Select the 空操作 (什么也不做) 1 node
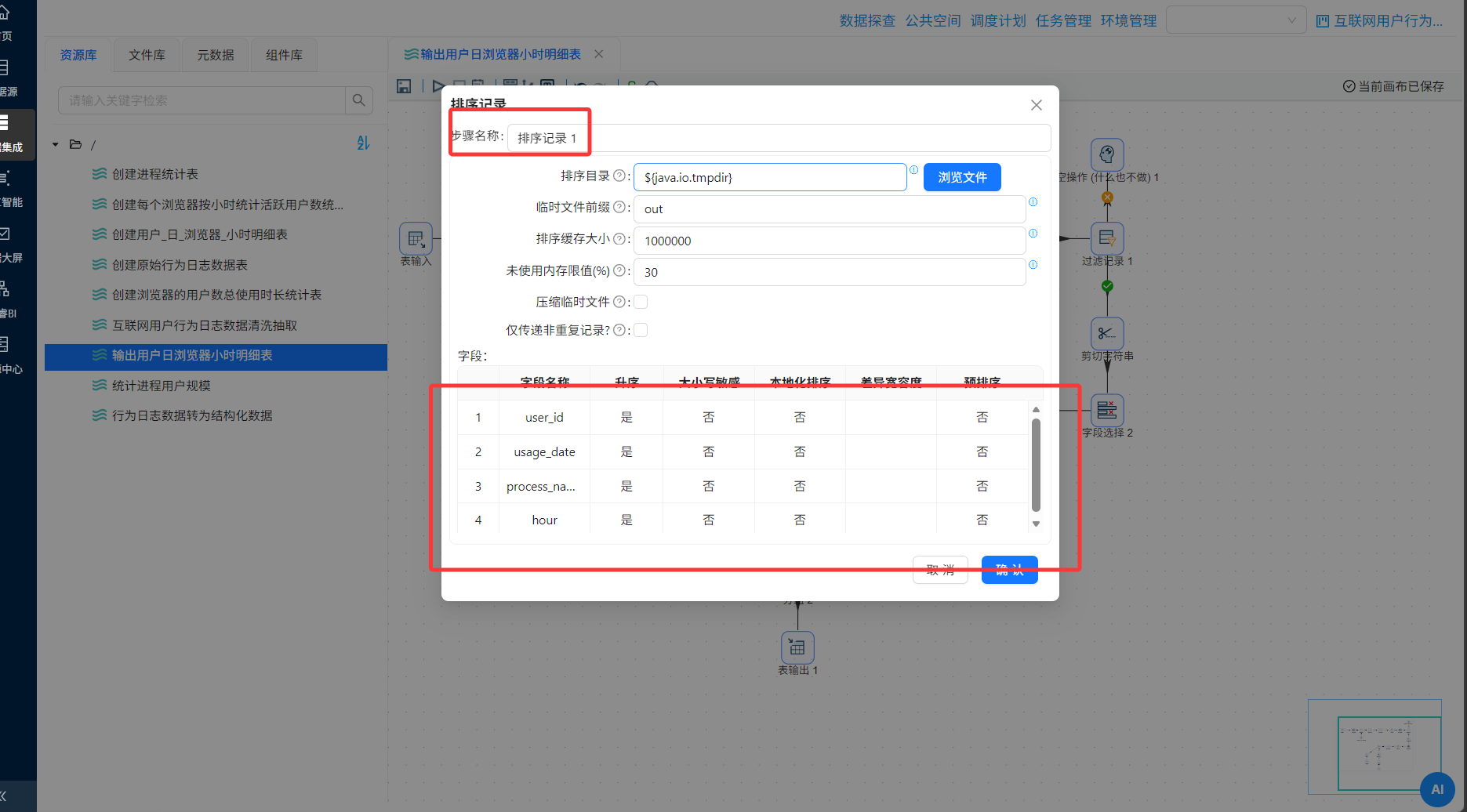The image size is (1467, 812). pos(1107,154)
